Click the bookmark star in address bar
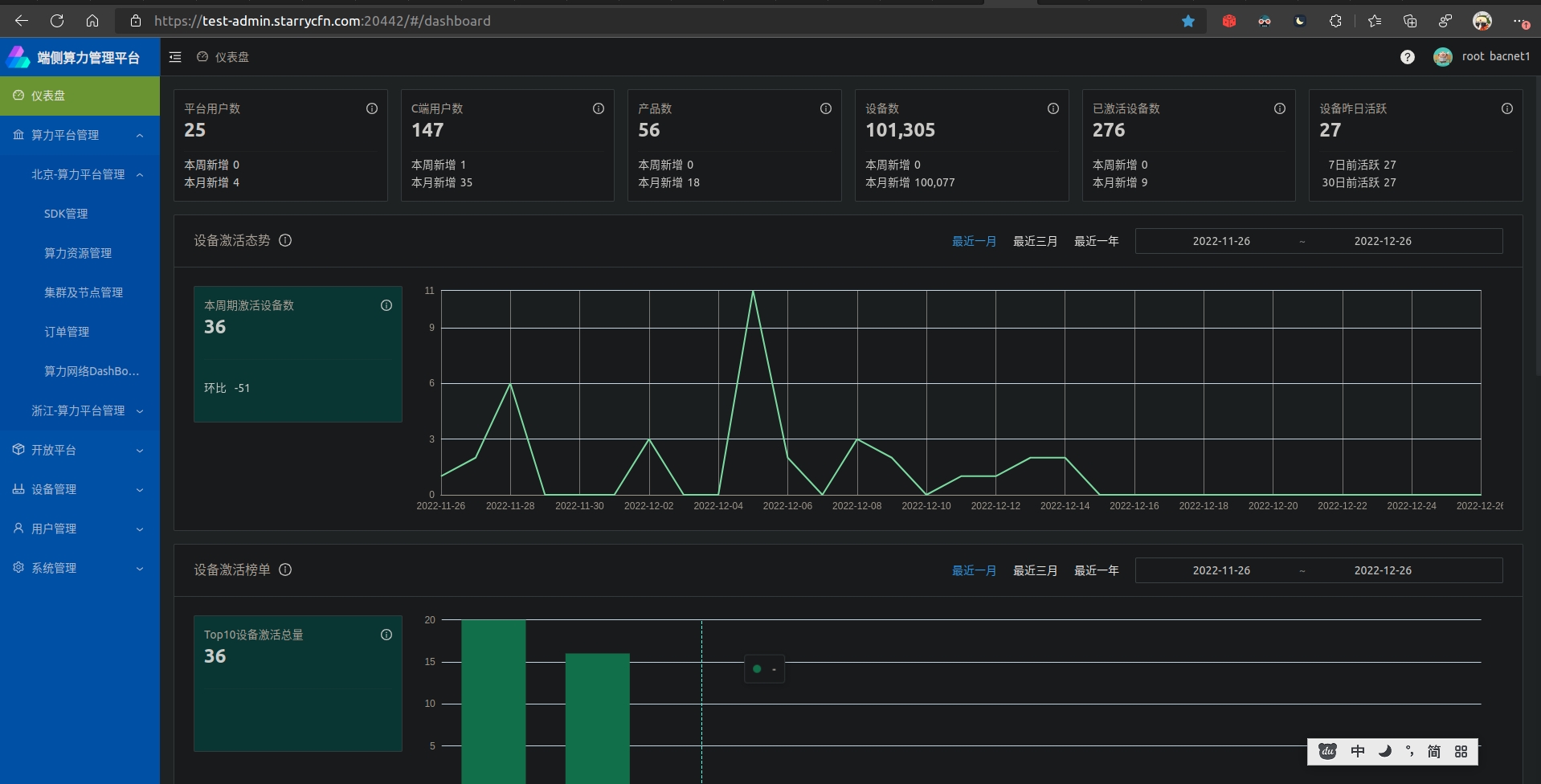Screen dimensions: 1541x784 (1188, 21)
